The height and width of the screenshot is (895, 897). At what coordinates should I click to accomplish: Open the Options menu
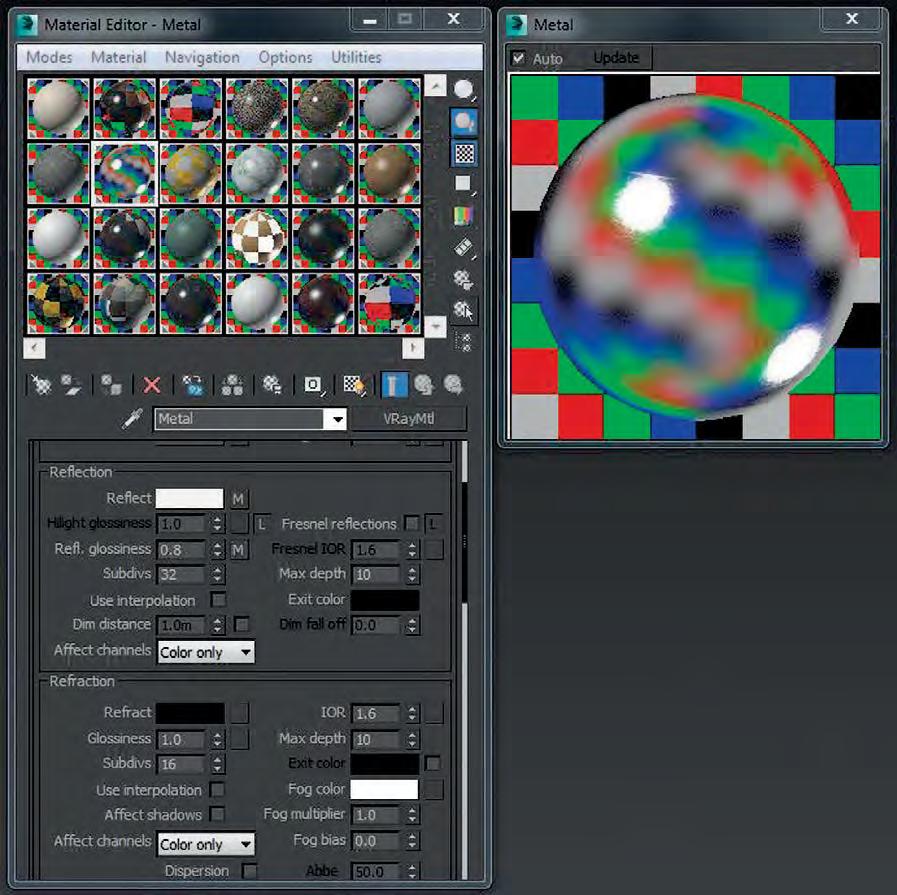[x=285, y=57]
